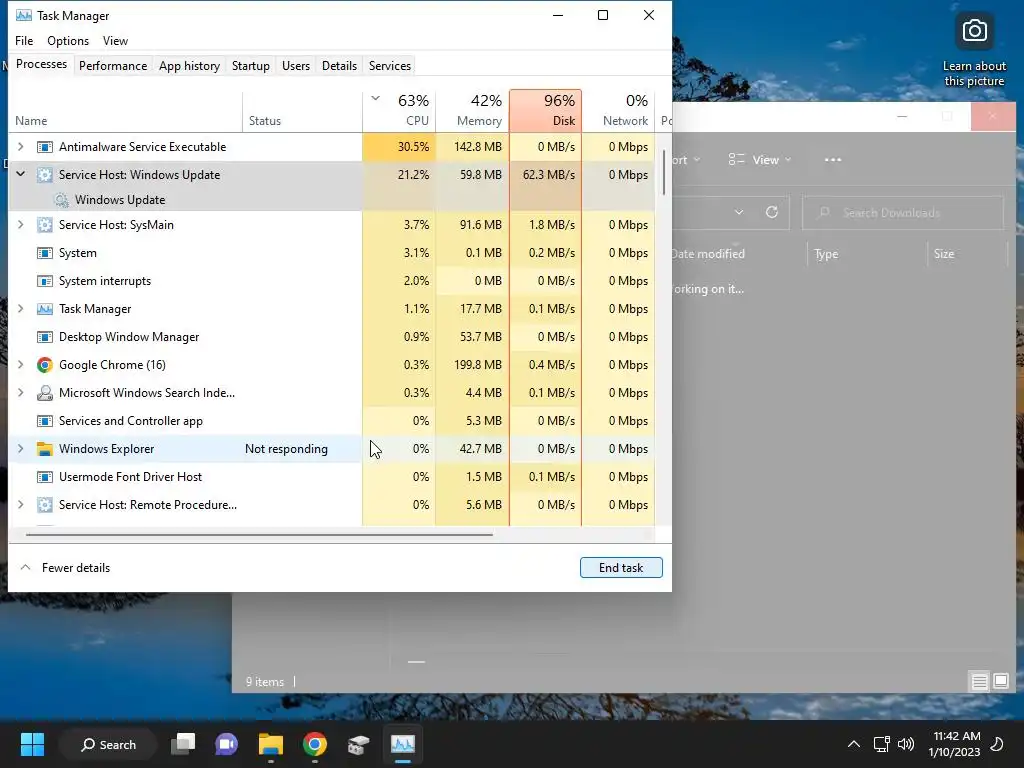Click the refresh icon in the Explorer window
The width and height of the screenshot is (1024, 768).
click(772, 212)
